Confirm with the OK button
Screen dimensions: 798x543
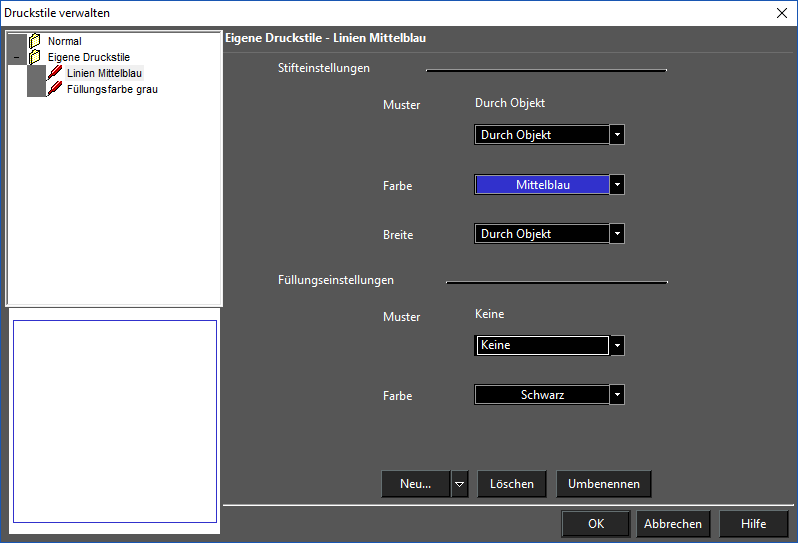point(596,524)
